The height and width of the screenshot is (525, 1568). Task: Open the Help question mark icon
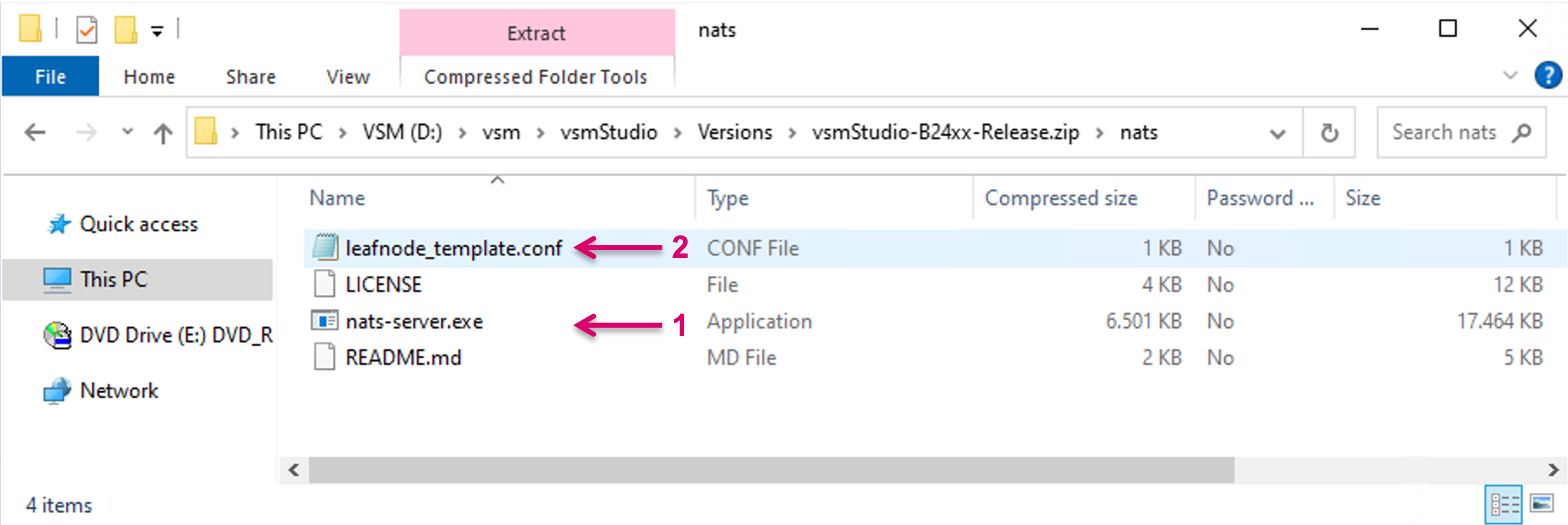(1547, 76)
